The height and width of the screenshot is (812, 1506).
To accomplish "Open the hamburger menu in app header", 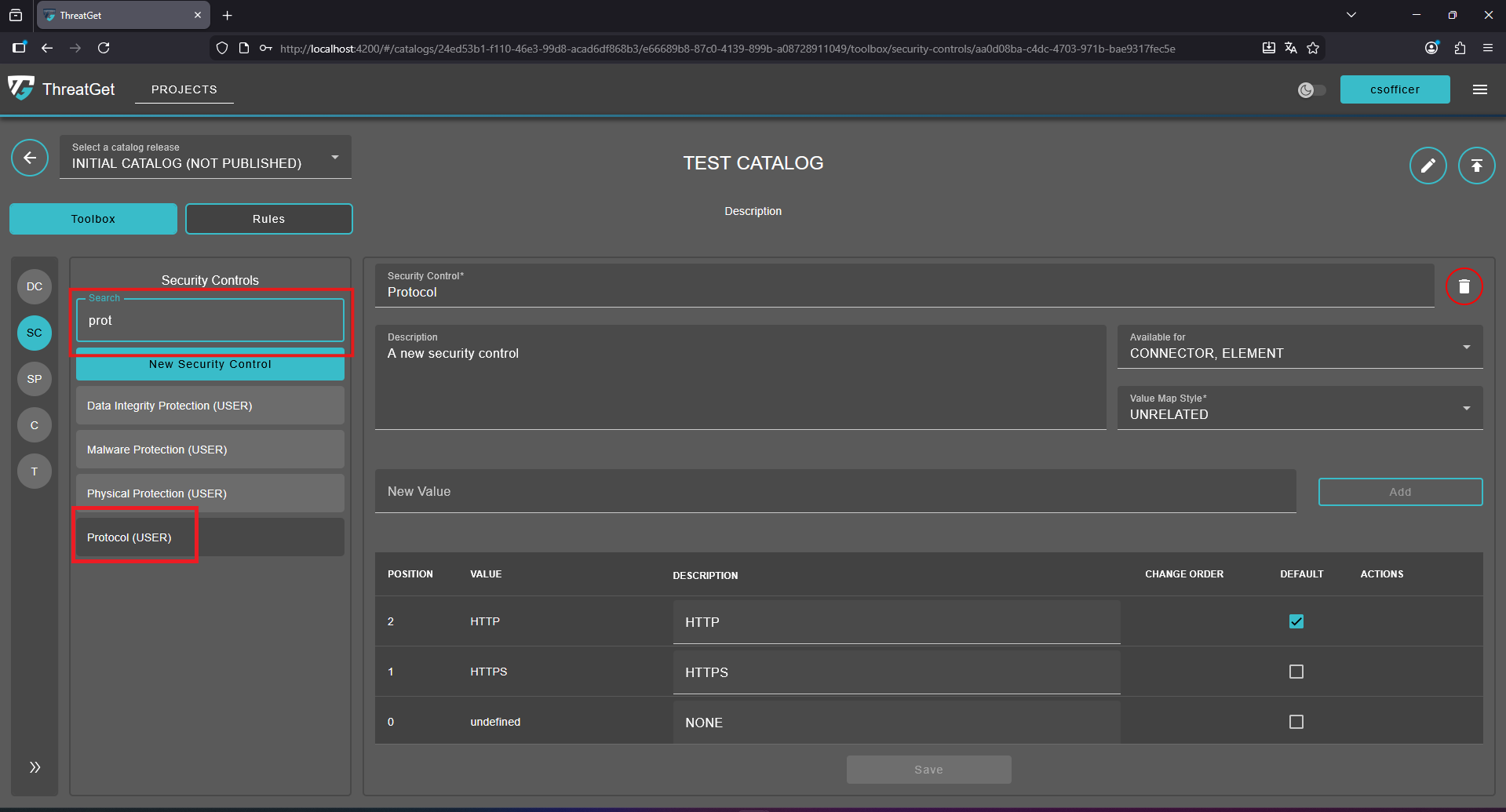I will coord(1479,89).
